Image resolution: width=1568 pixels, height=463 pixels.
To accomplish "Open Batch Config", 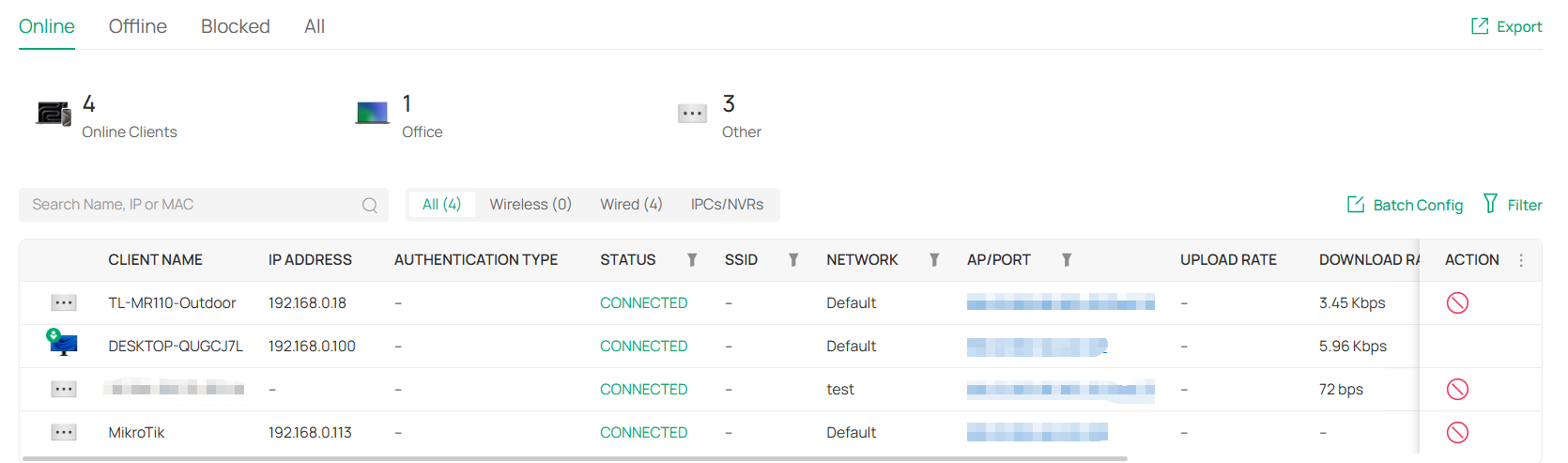I will coord(1405,205).
